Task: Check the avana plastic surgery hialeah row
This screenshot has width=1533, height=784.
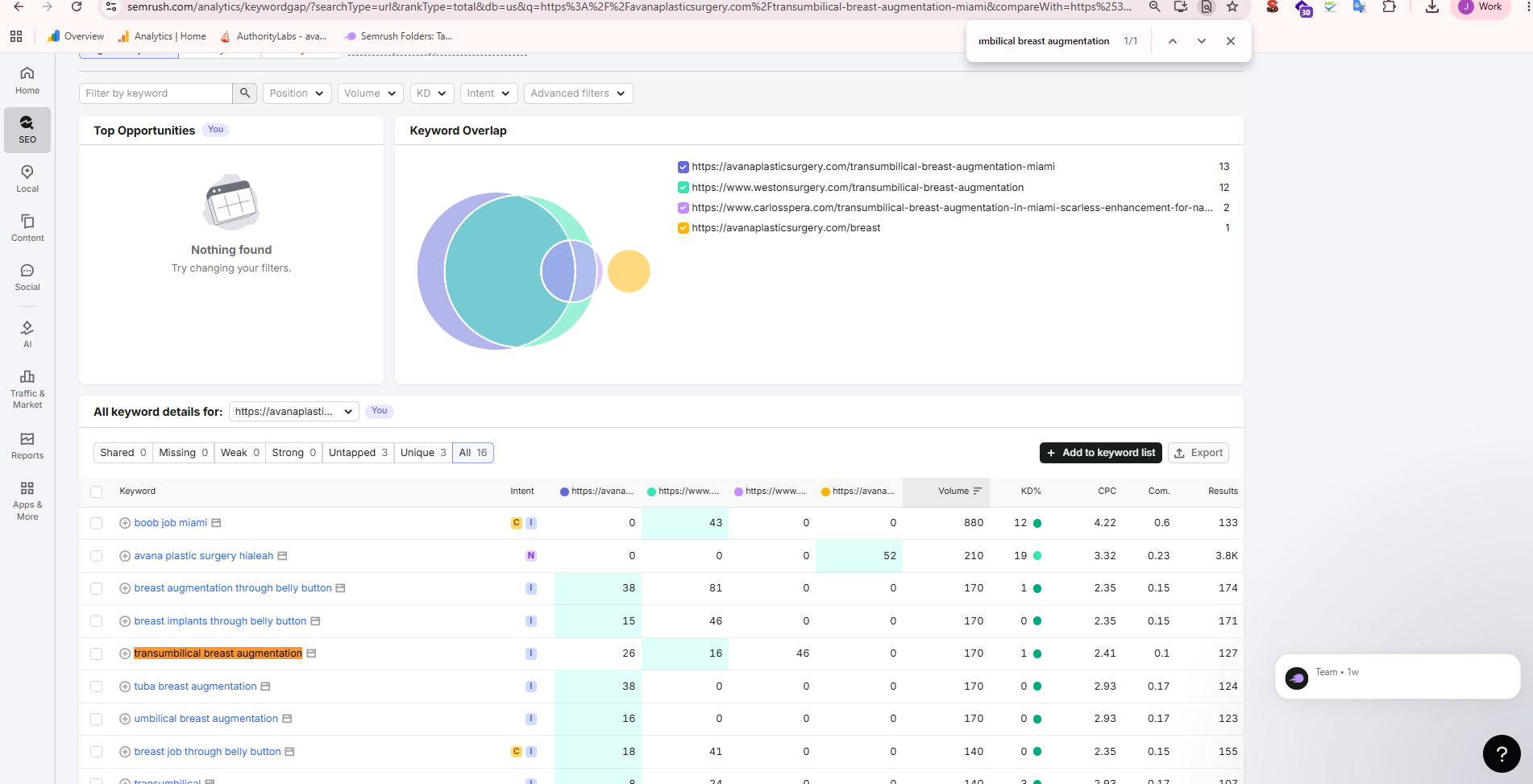Action: [x=97, y=556]
